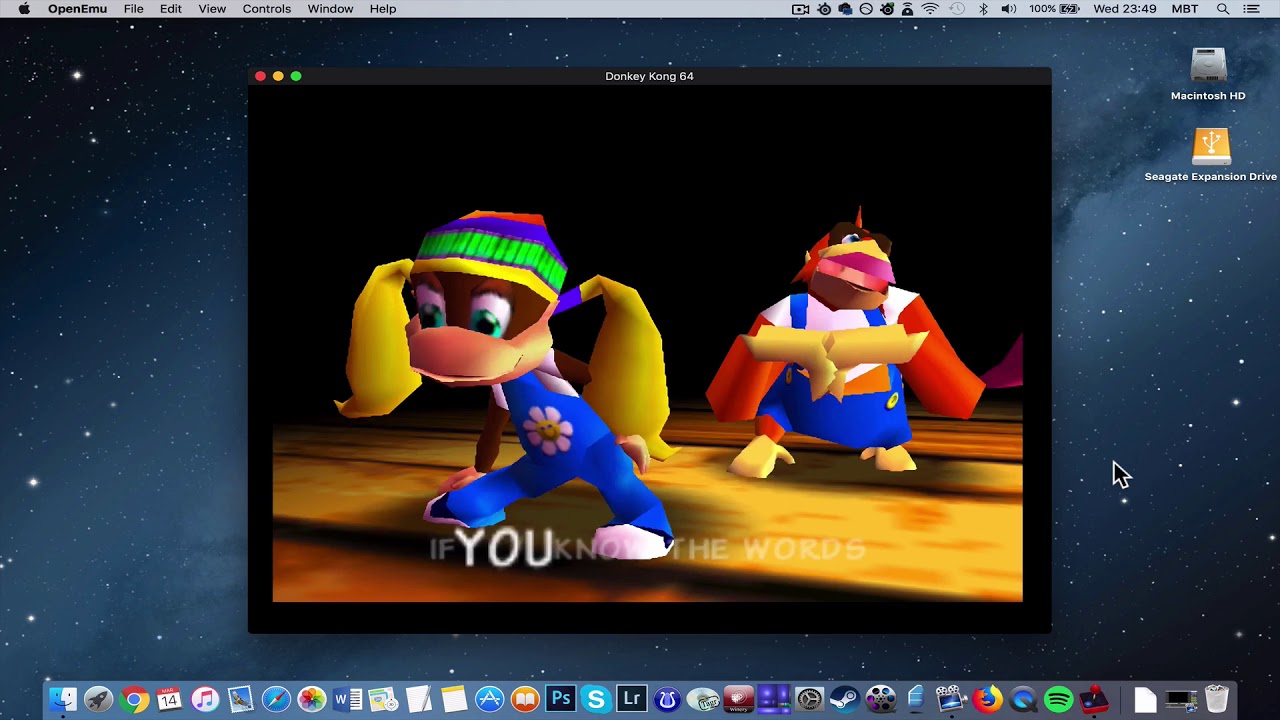The image size is (1280, 720).
Task: Open iBooks from the Dock
Action: 525,699
